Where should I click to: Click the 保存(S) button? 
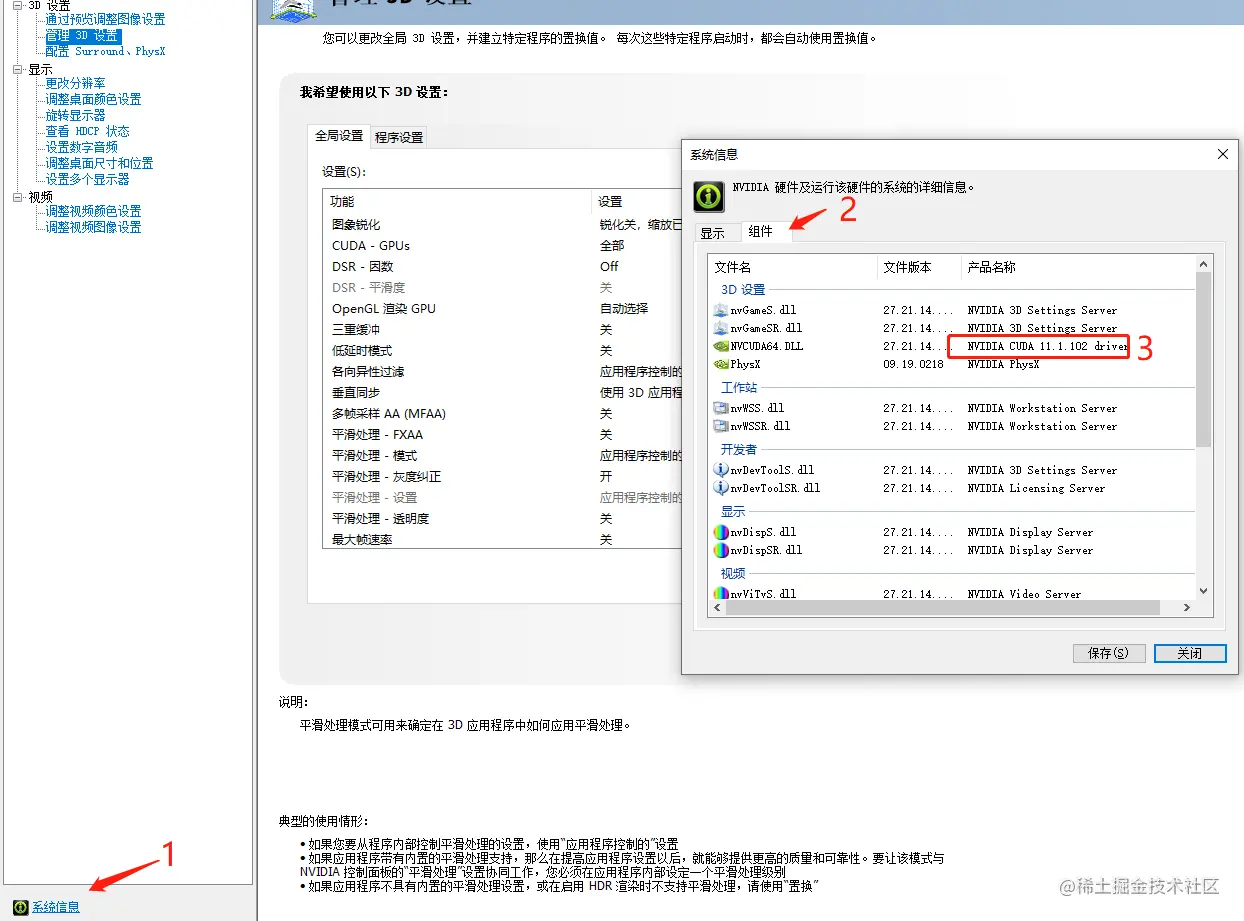(x=1107, y=653)
